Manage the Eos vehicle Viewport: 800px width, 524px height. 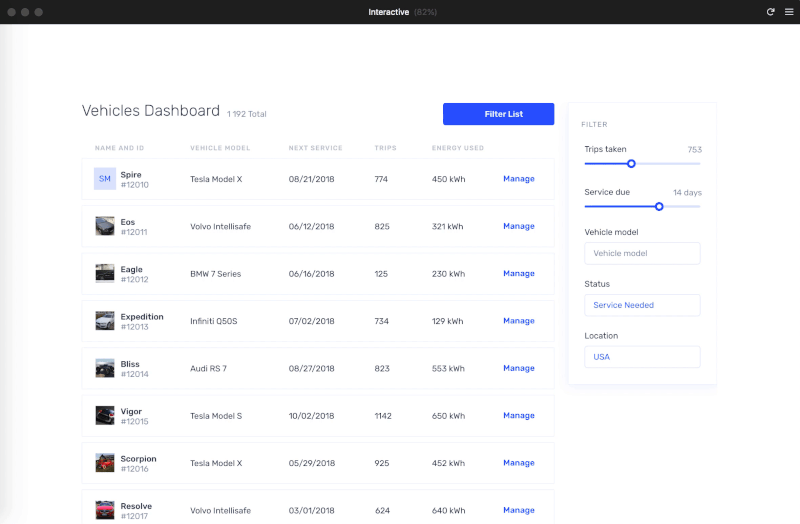519,226
